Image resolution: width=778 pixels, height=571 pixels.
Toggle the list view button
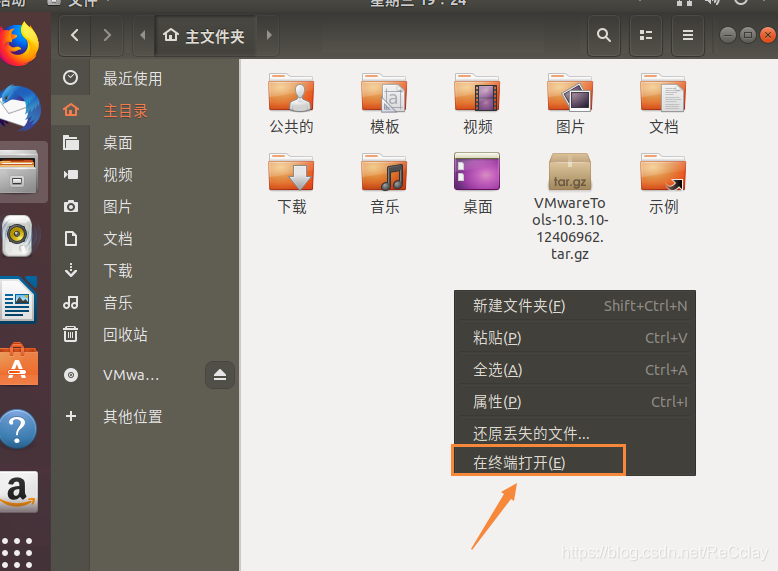click(x=646, y=35)
